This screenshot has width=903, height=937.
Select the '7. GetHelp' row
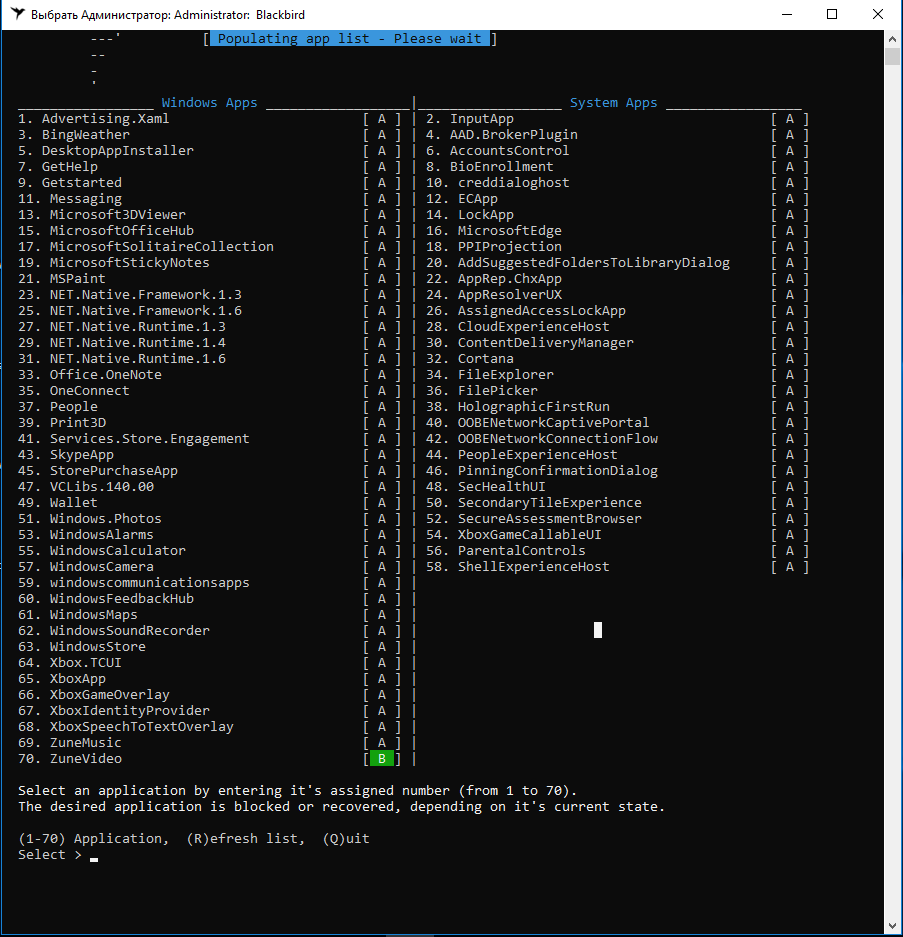tap(209, 167)
